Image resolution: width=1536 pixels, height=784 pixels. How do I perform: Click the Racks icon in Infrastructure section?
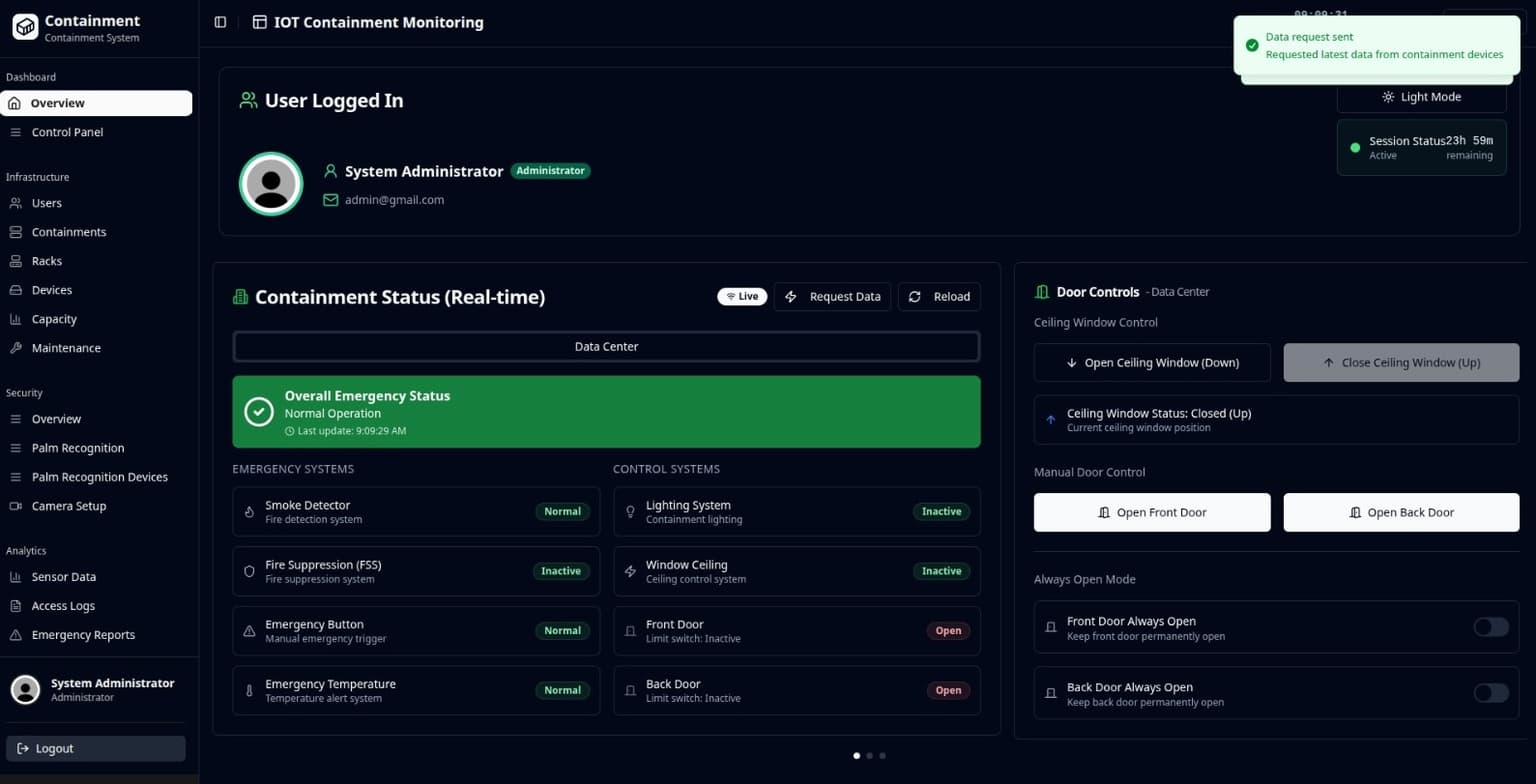[x=16, y=261]
